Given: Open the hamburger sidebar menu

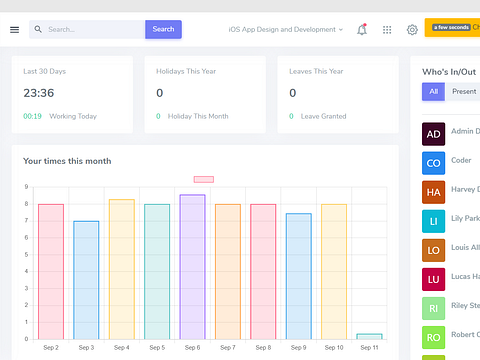Looking at the screenshot, I should coord(14,30).
